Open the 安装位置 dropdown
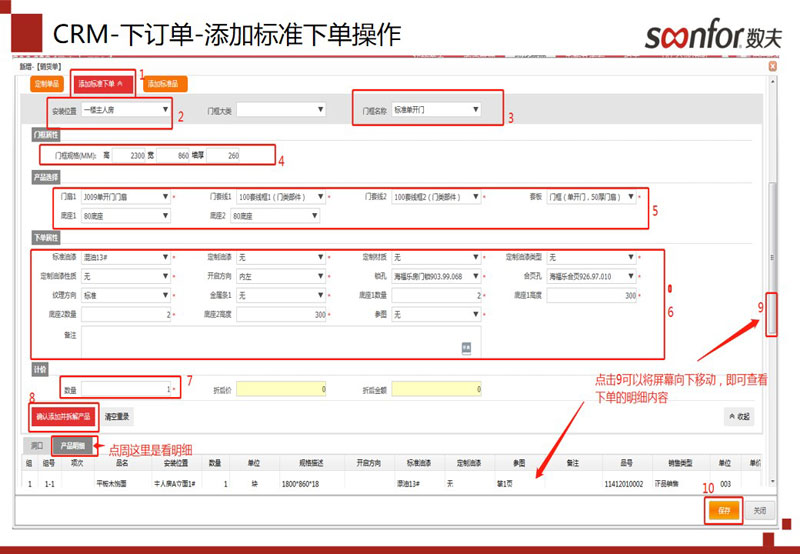The height and width of the screenshot is (554, 800). [126, 110]
